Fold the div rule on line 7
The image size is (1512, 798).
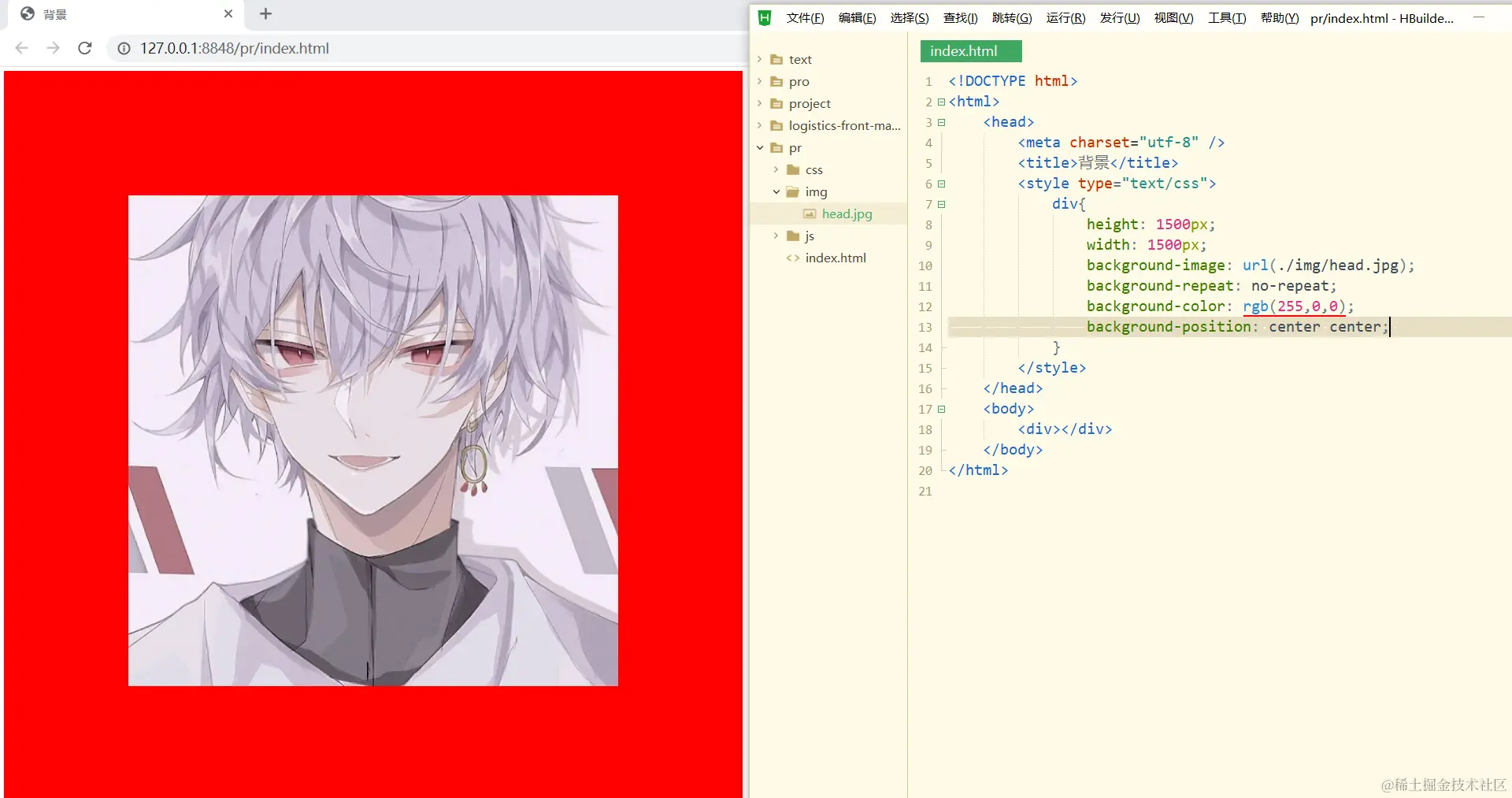coord(941,204)
